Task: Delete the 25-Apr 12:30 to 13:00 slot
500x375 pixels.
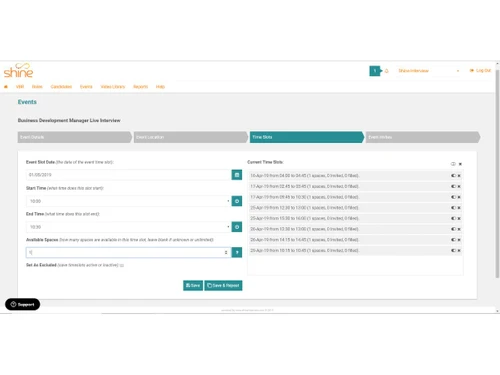Action: pos(459,208)
